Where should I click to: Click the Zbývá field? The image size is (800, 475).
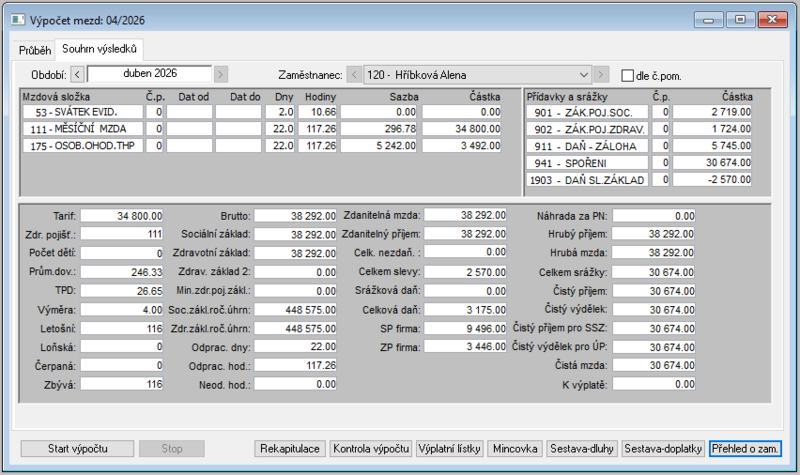click(x=122, y=384)
